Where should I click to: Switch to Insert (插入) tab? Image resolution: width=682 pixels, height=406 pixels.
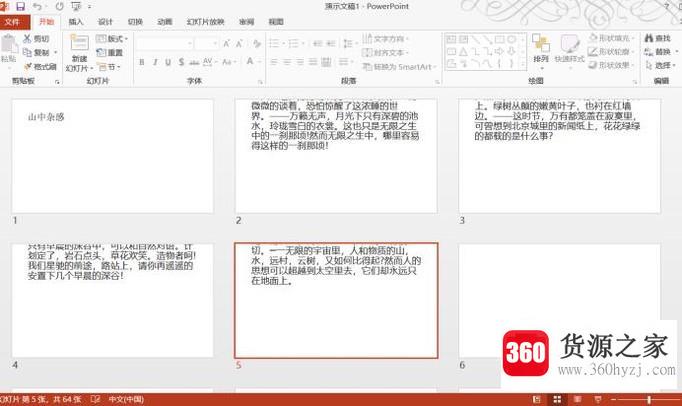[76, 22]
